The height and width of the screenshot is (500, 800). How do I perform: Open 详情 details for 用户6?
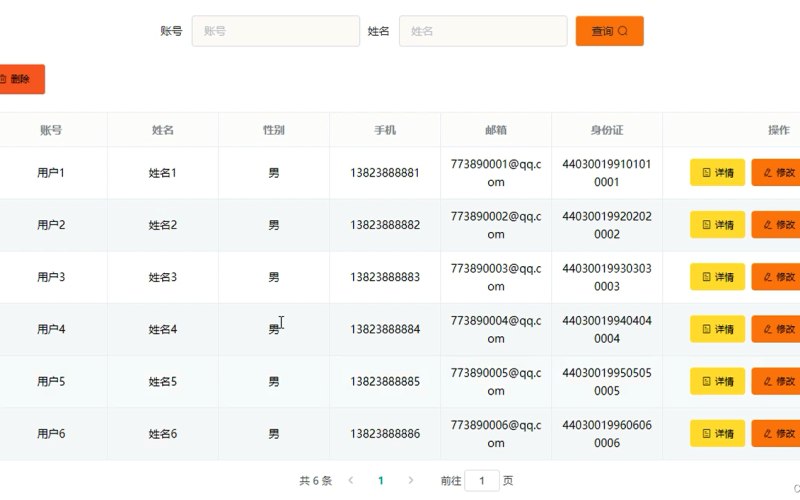click(x=717, y=434)
